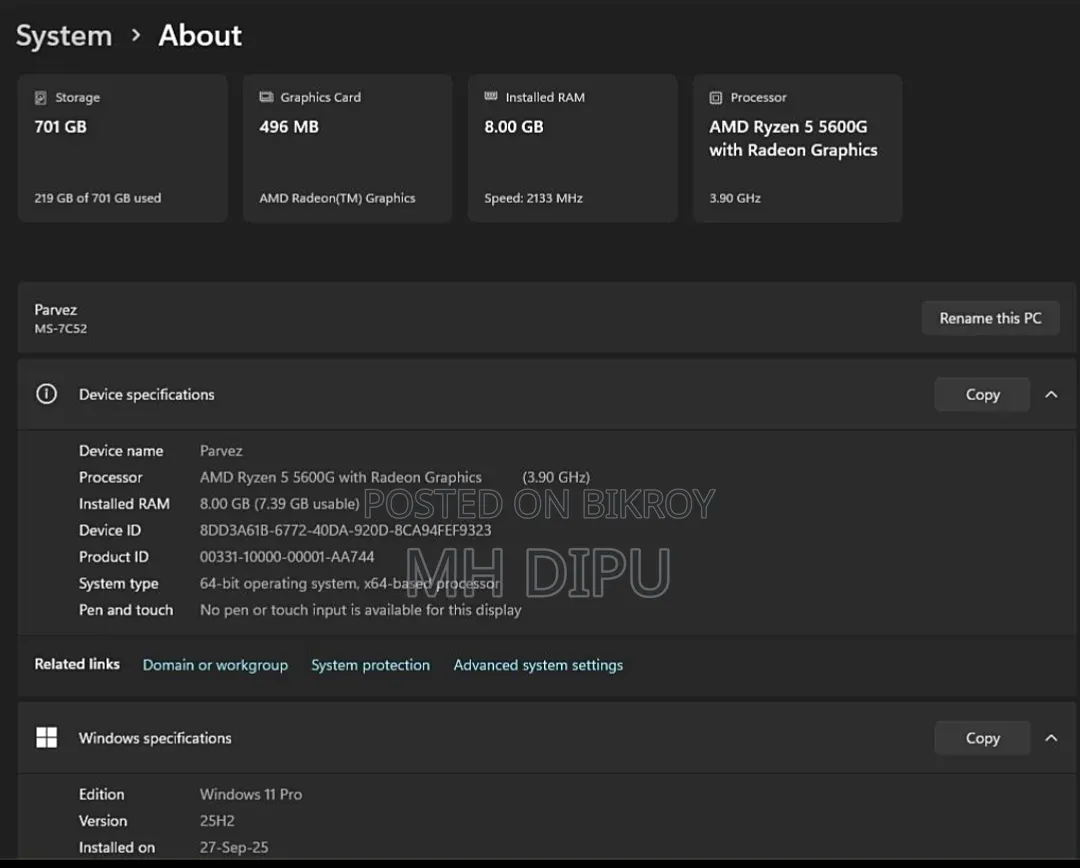1080x868 pixels.
Task: Open System protection link
Action: click(x=371, y=665)
